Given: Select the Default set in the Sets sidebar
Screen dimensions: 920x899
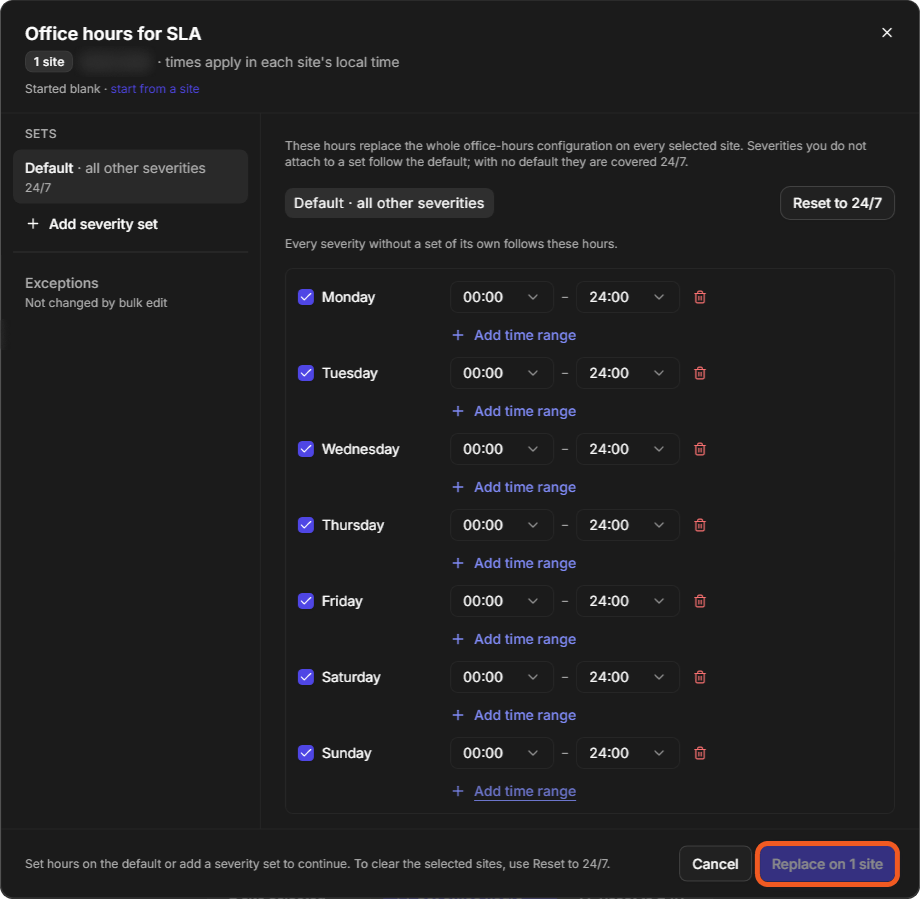Looking at the screenshot, I should tap(130, 177).
